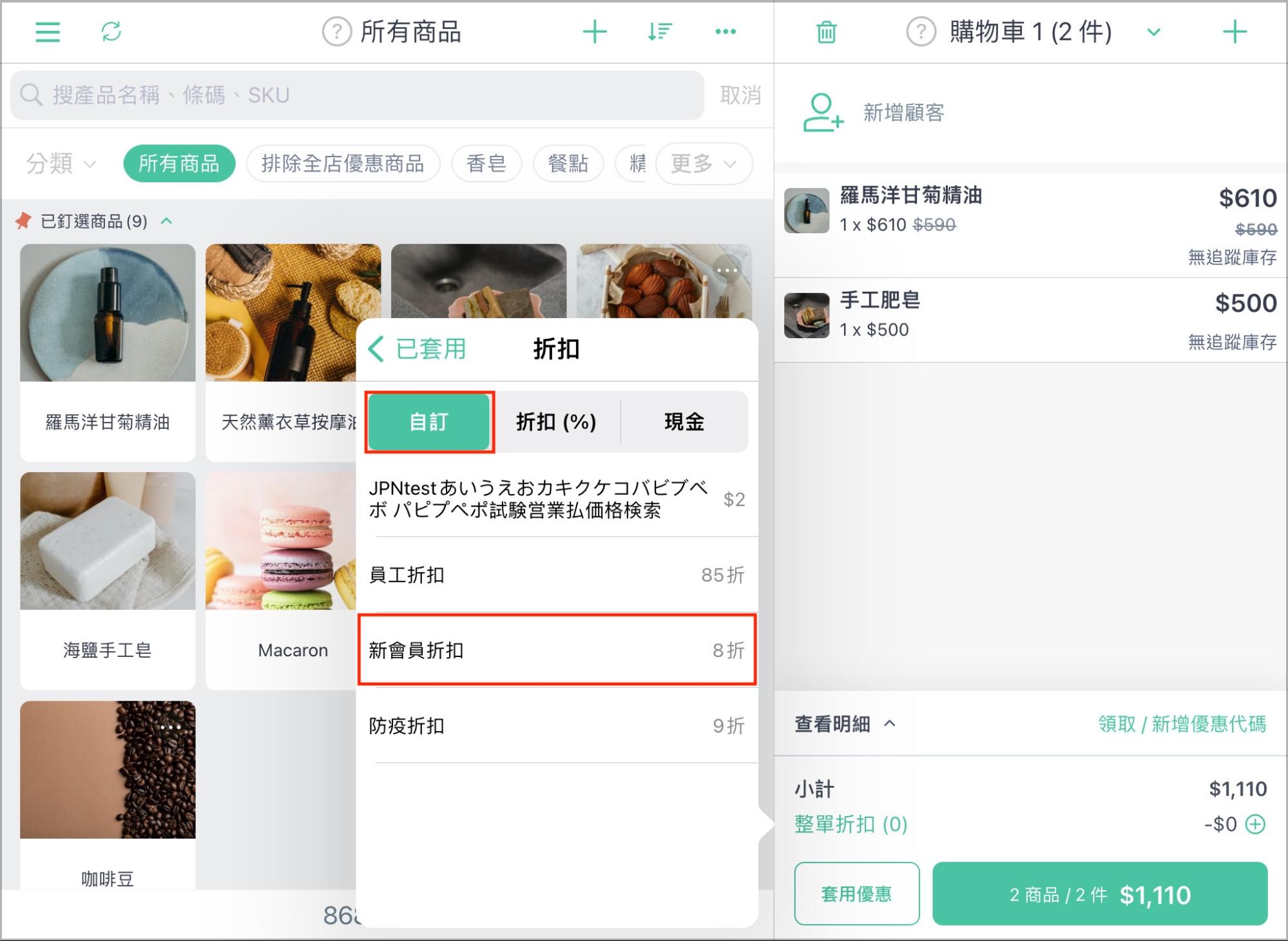Image resolution: width=1288 pixels, height=941 pixels.
Task: Choose 新會員折扣 8折 discount
Action: point(557,650)
